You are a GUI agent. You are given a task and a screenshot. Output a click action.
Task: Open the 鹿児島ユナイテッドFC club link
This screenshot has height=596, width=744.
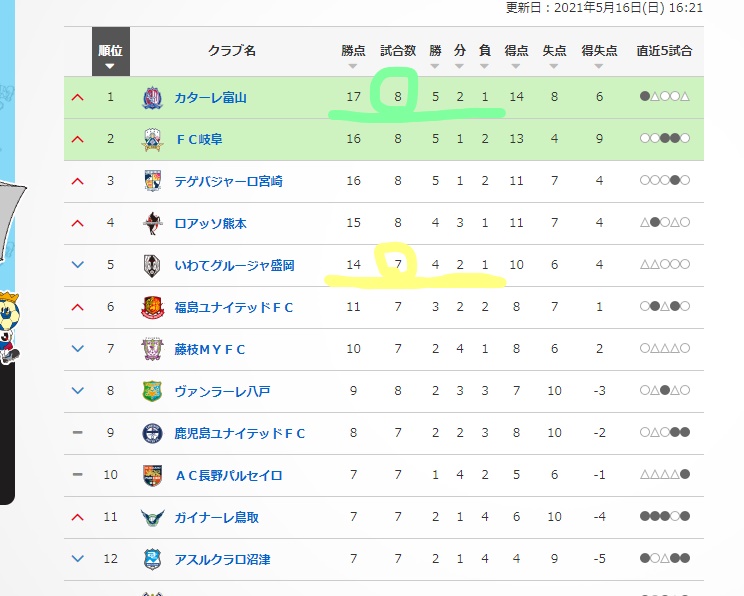point(240,433)
